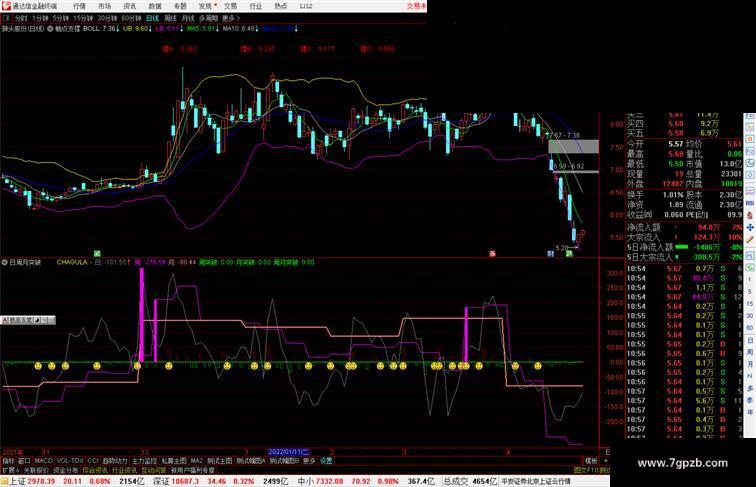The width and height of the screenshot is (756, 487).
Task: Select weekly '周' period in right sidebar
Action: click(x=750, y=352)
